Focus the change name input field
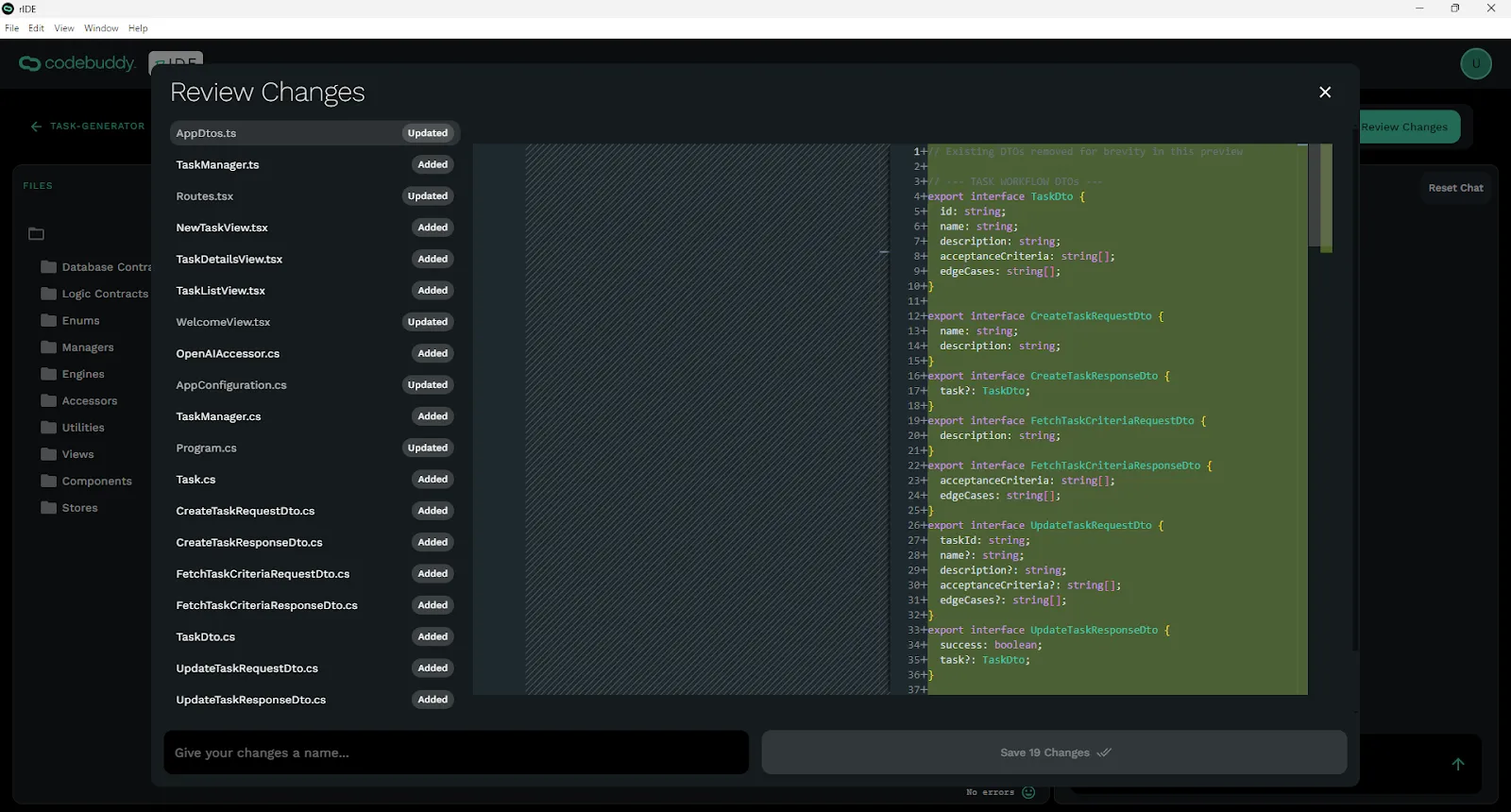 (x=456, y=753)
